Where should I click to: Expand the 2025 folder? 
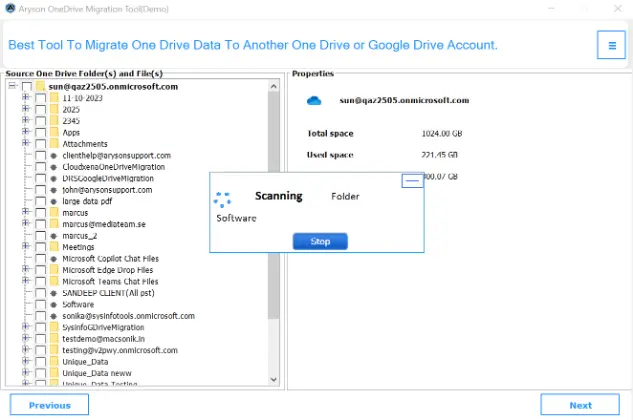coord(26,108)
